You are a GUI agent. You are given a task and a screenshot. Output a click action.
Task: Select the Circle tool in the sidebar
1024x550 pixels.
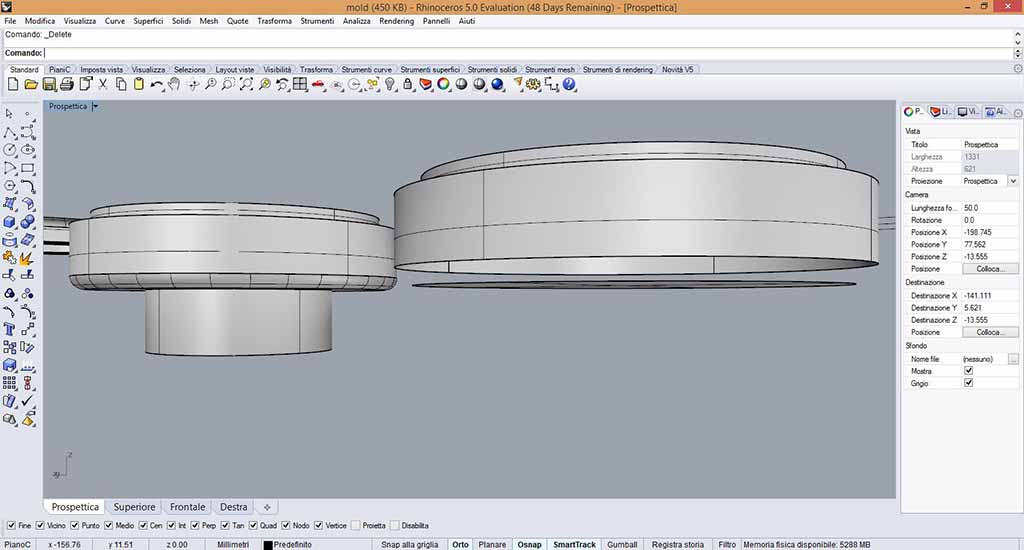pyautogui.click(x=10, y=150)
